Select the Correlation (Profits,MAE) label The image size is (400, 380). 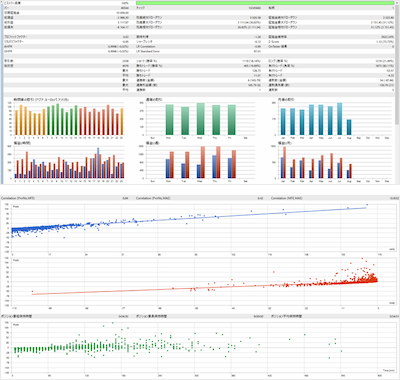point(153,198)
